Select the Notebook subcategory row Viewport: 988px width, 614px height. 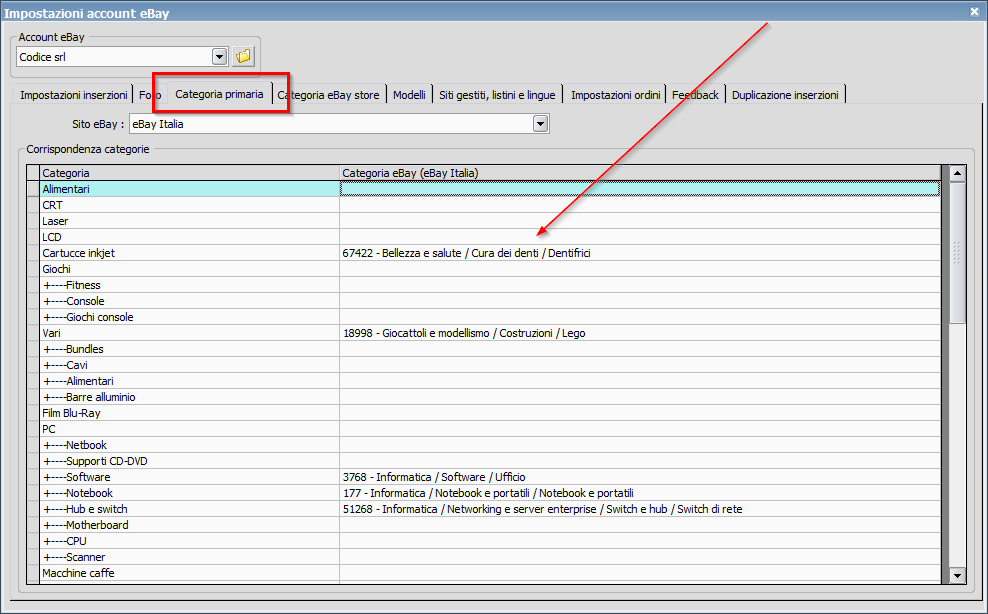click(190, 493)
